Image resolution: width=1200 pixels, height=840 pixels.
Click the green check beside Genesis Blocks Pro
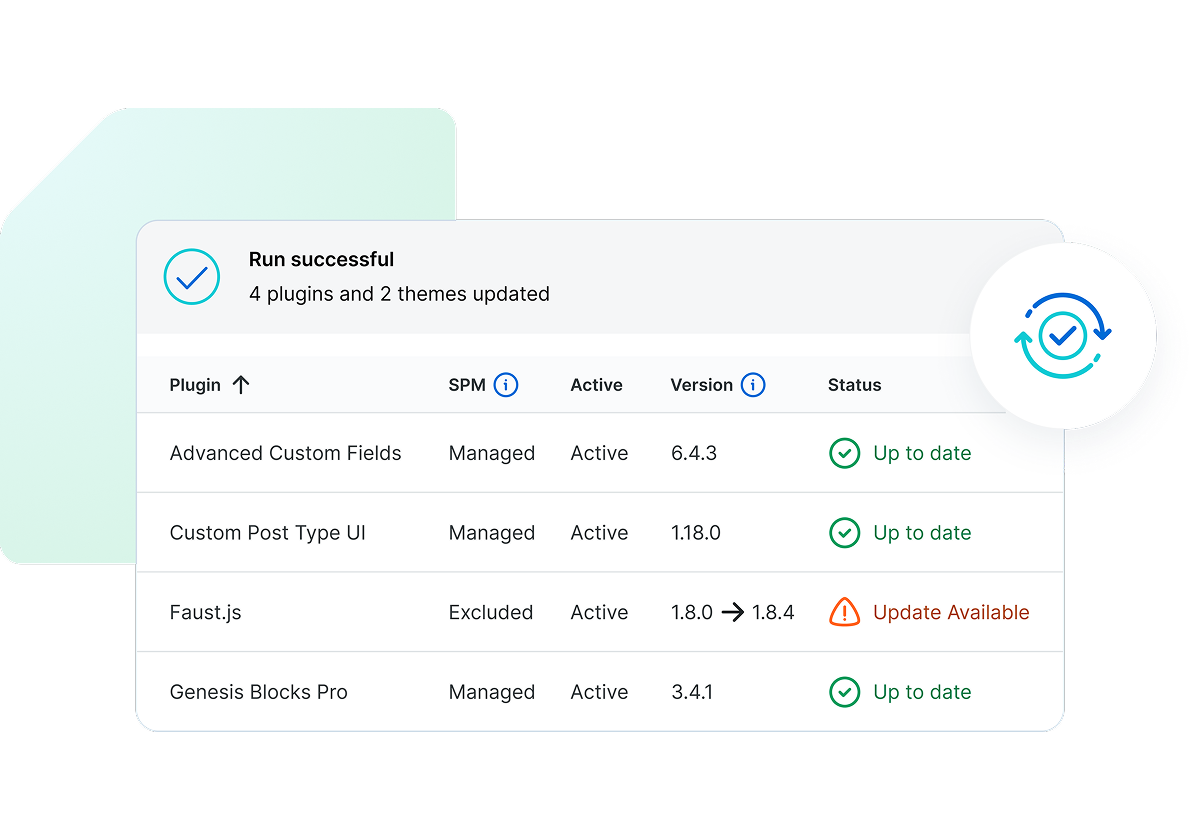(x=845, y=692)
